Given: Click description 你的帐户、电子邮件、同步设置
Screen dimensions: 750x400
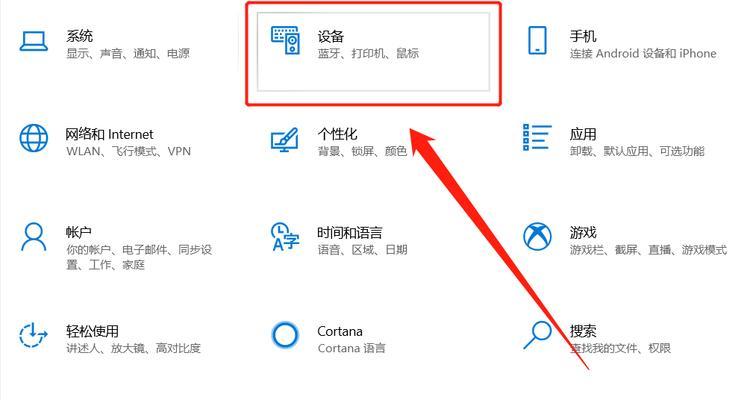Looking at the screenshot, I should pos(139,257).
